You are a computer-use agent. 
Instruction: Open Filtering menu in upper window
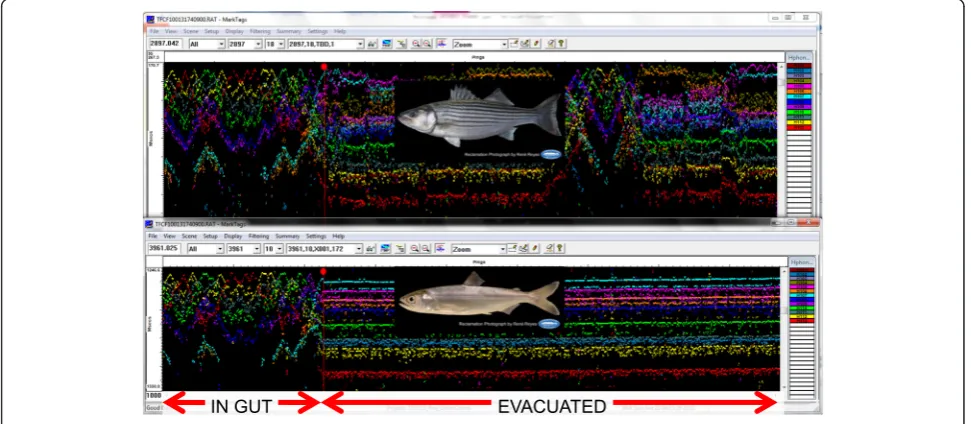(260, 31)
